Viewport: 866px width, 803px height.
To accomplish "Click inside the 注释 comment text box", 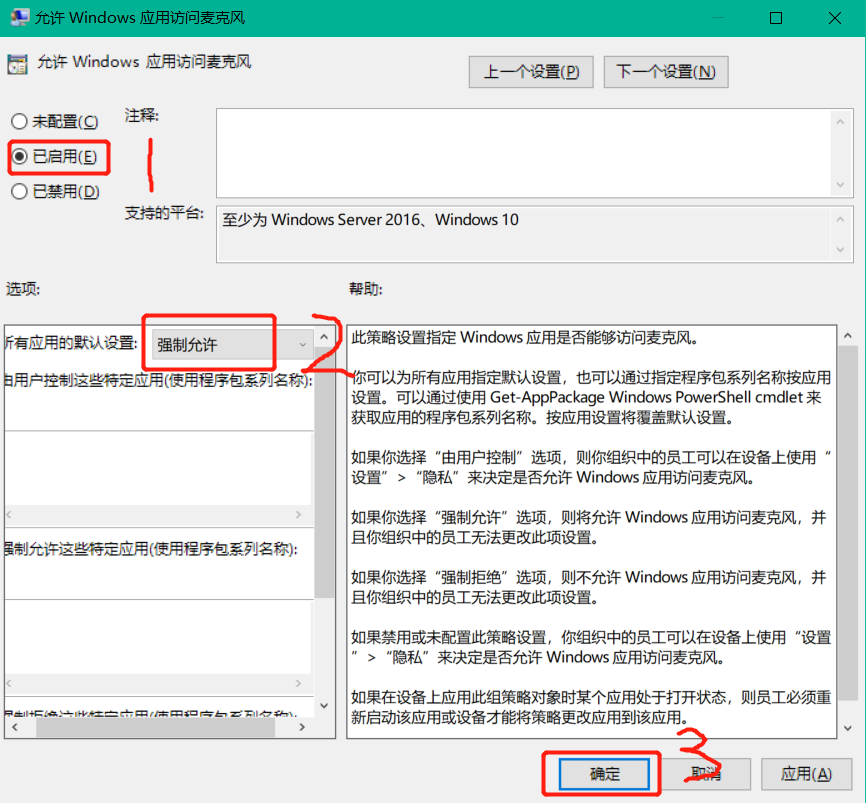I will coord(525,153).
